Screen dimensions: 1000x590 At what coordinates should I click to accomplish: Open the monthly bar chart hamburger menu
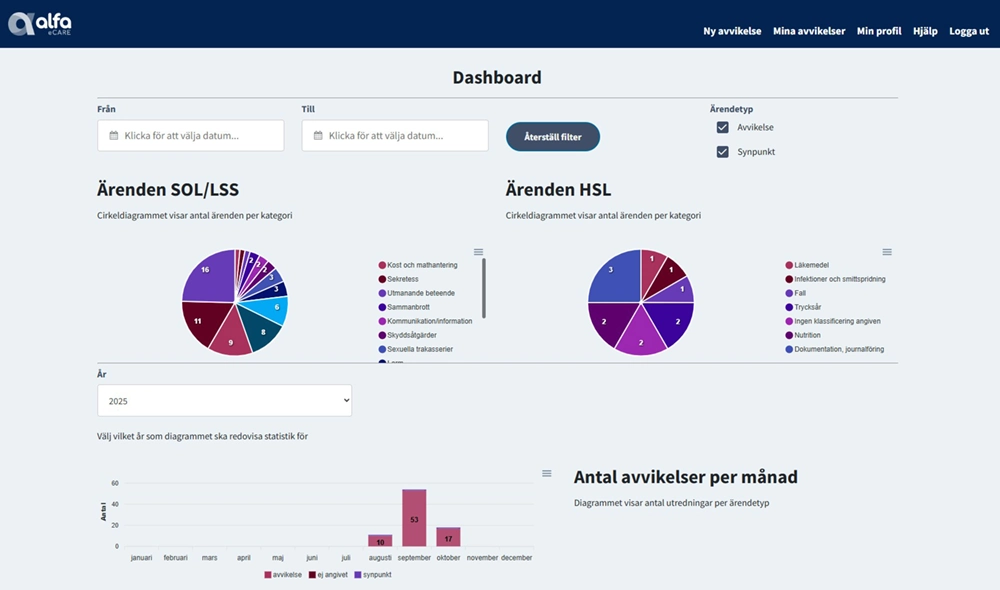pos(546,472)
